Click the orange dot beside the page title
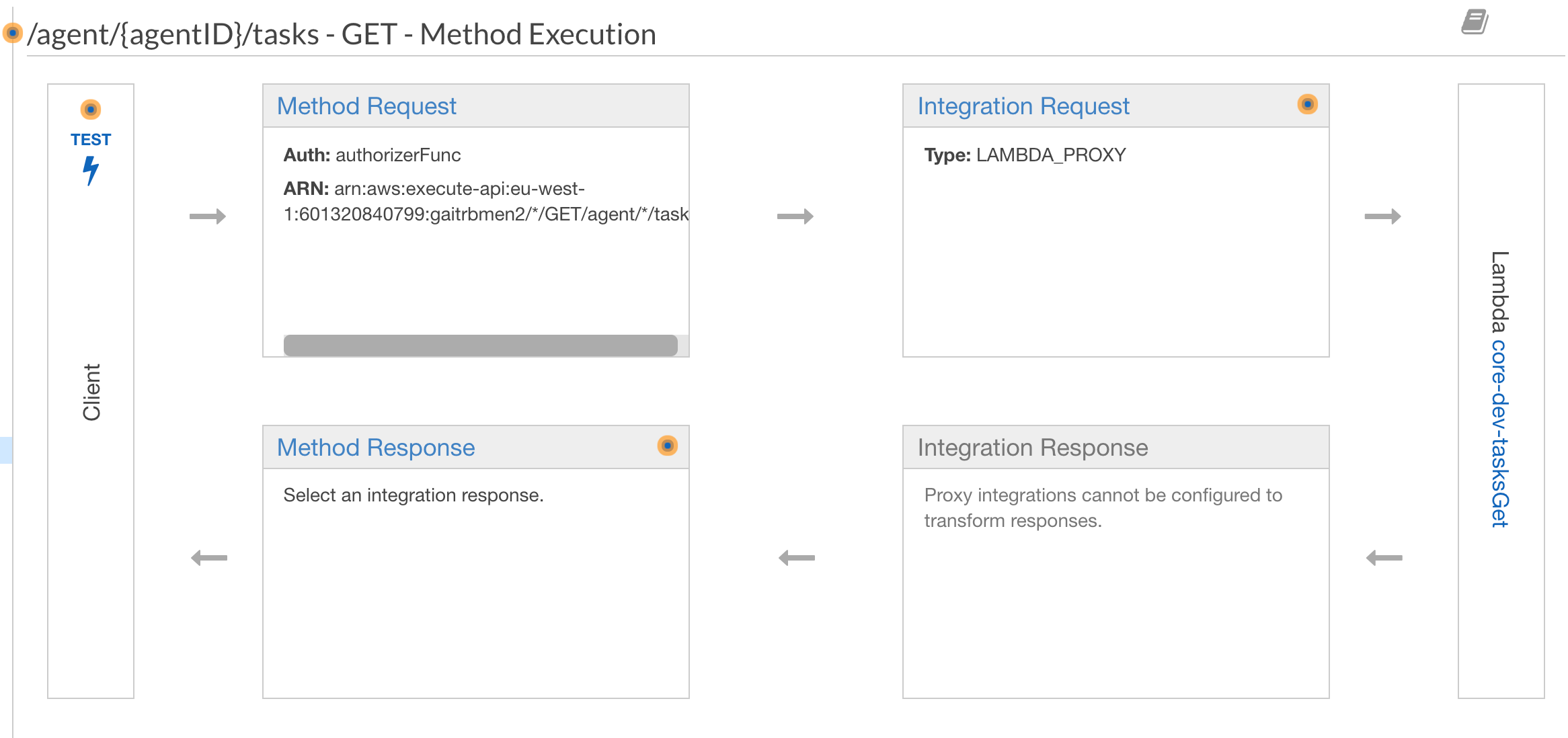The width and height of the screenshot is (1568, 738). (11, 32)
